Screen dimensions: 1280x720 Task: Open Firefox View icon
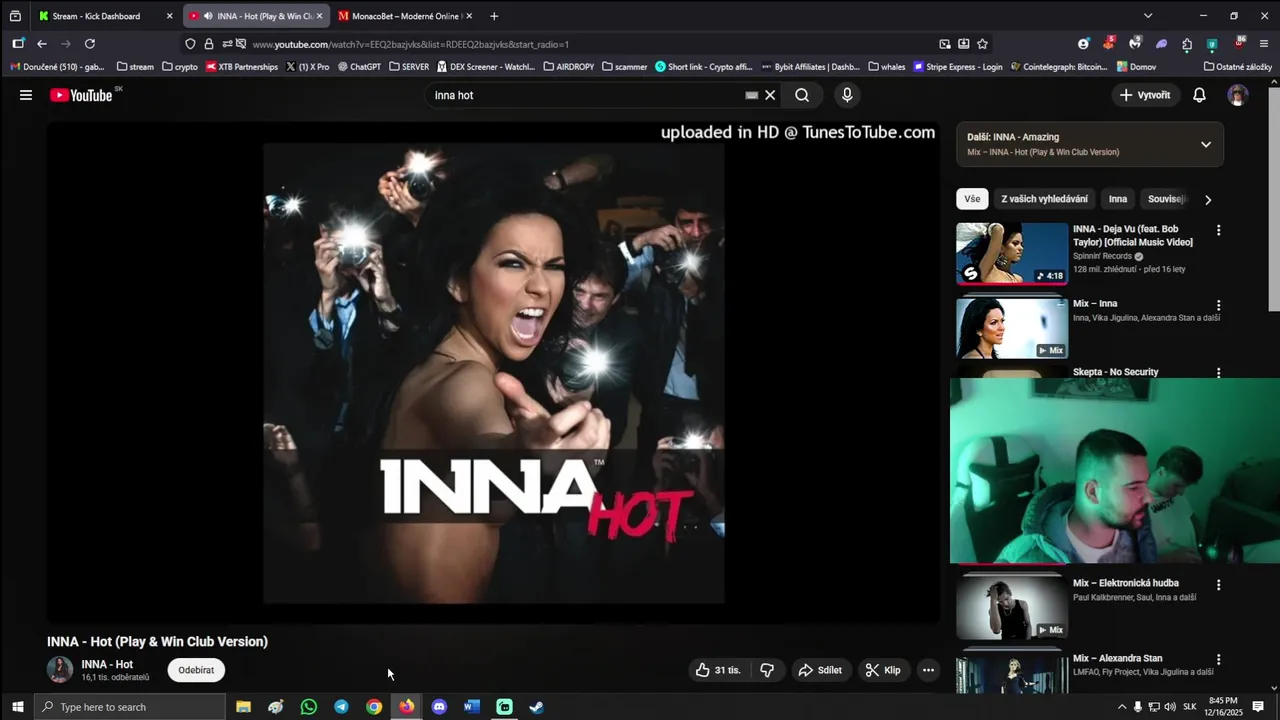pos(15,16)
